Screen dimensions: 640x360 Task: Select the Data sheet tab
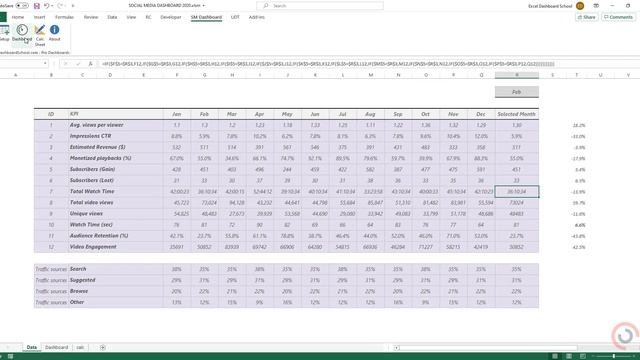click(31, 347)
